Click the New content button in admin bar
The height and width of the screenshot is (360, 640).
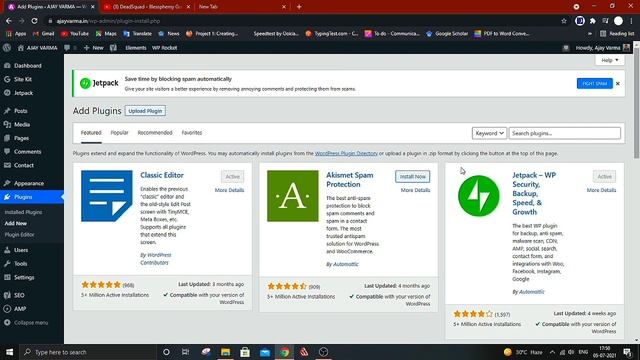93,48
